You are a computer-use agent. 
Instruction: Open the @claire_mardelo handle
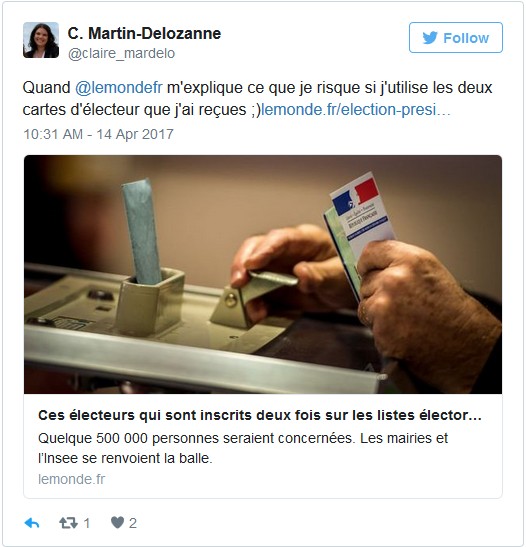coord(121,53)
